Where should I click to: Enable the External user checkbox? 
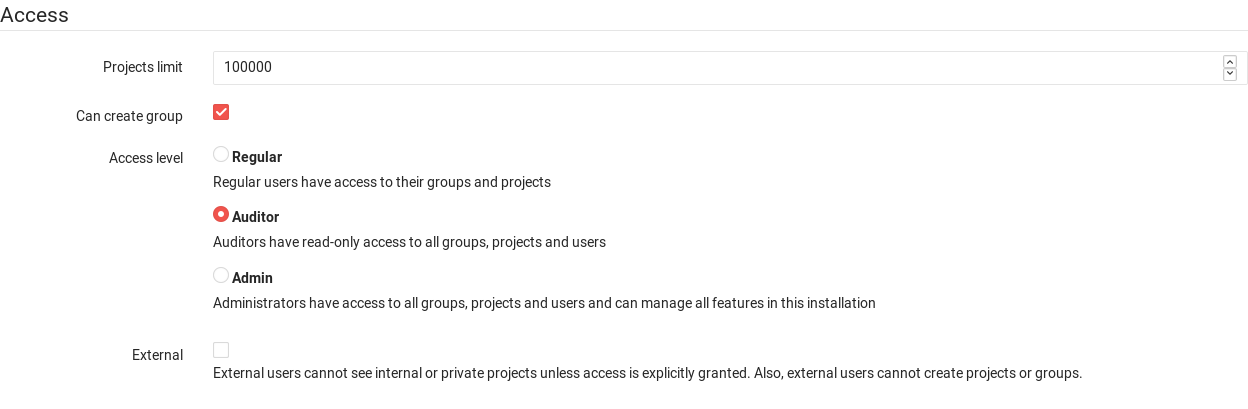coord(221,350)
